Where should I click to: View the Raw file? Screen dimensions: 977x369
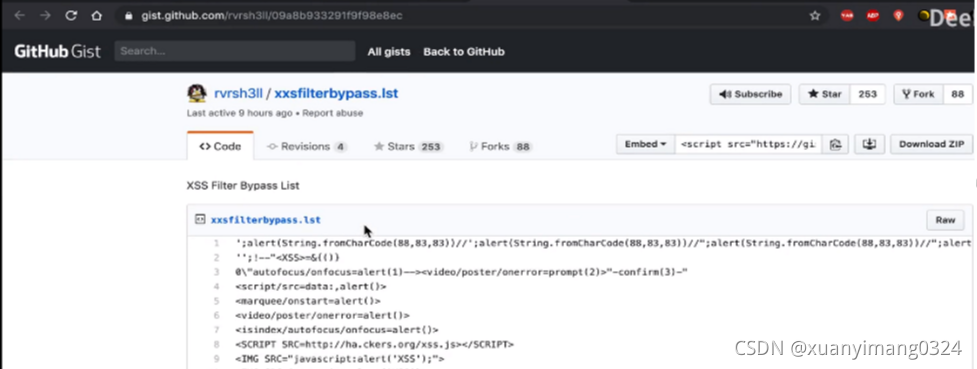945,220
